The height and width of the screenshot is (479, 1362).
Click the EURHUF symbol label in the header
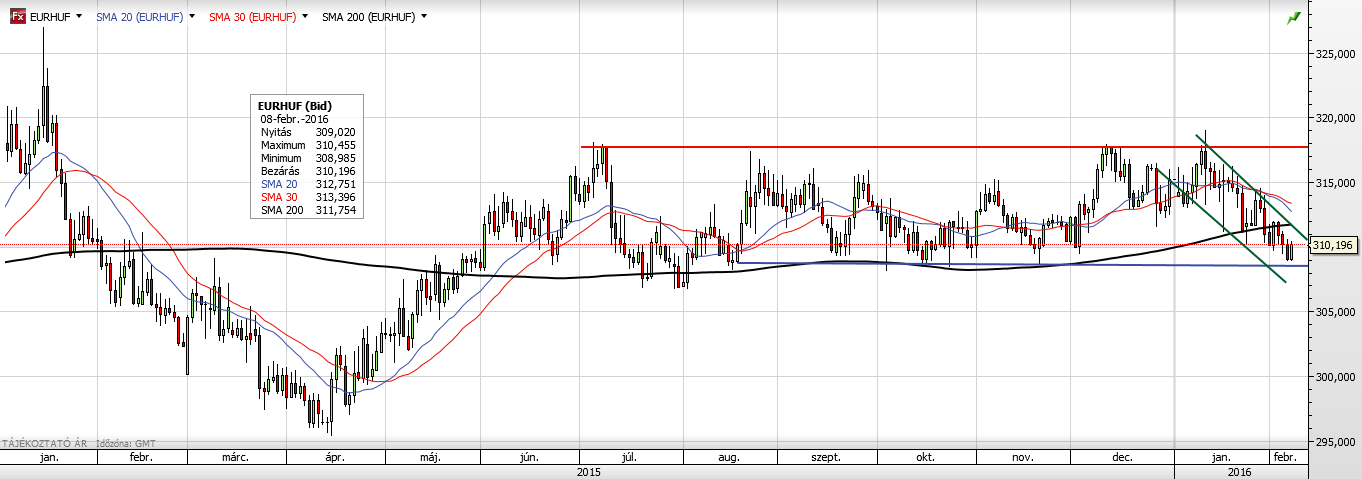[x=50, y=17]
